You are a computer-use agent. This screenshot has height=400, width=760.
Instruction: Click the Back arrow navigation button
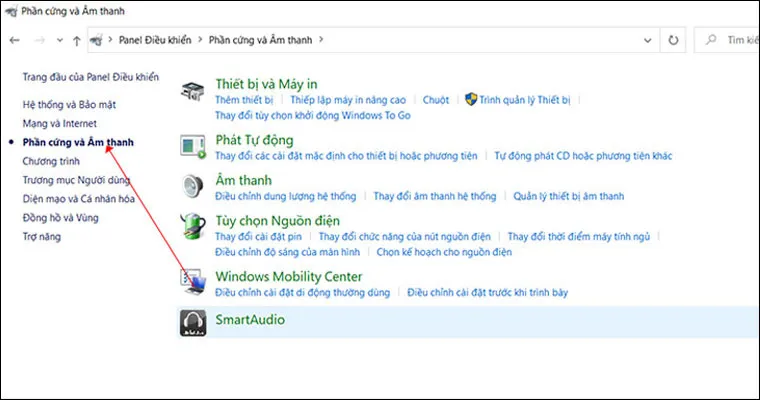tap(14, 40)
